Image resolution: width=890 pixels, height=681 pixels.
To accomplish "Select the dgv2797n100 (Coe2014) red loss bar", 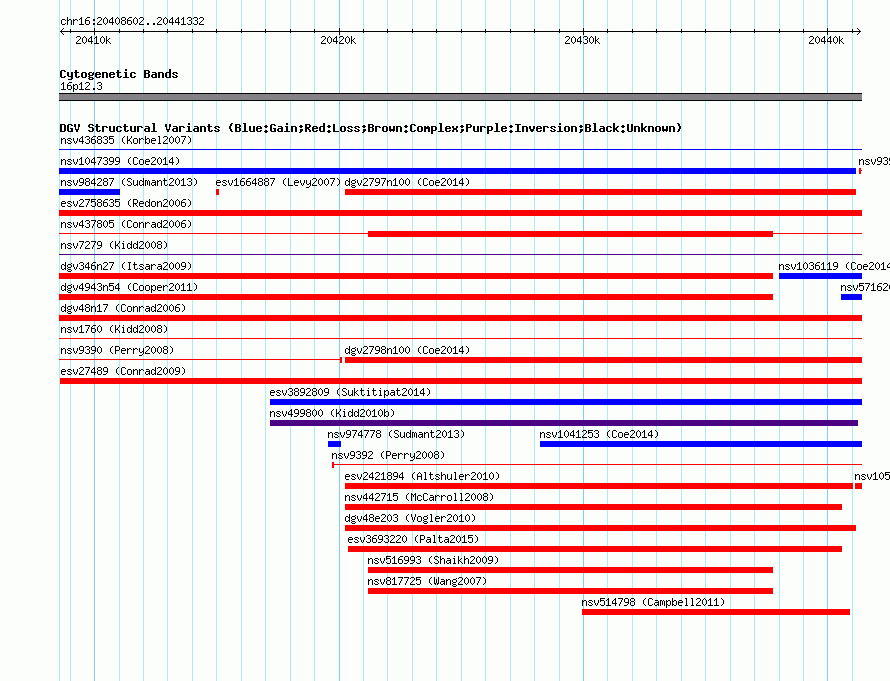I will 601,192.
